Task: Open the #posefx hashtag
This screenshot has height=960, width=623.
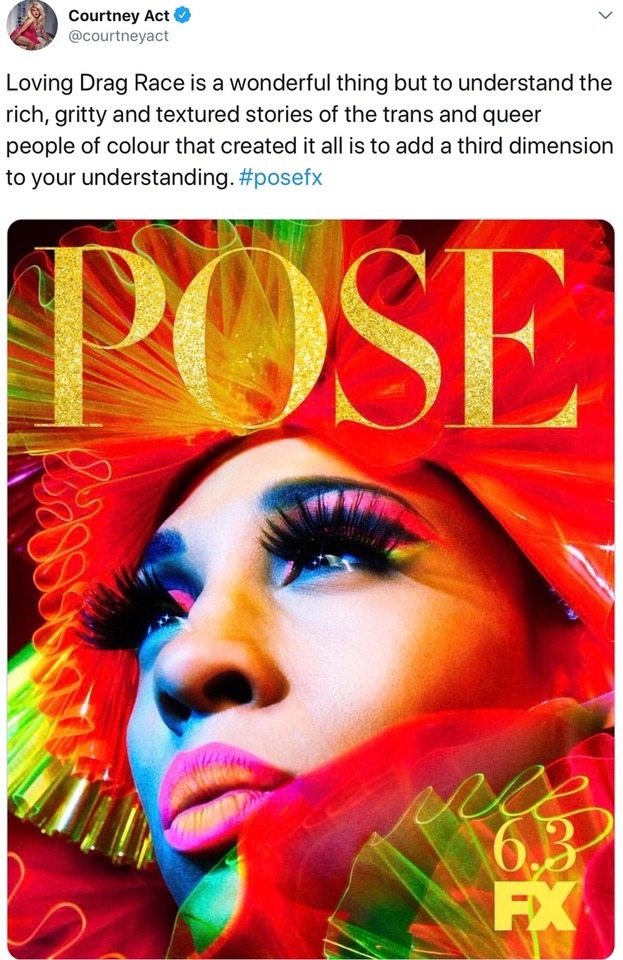Action: pyautogui.click(x=281, y=178)
